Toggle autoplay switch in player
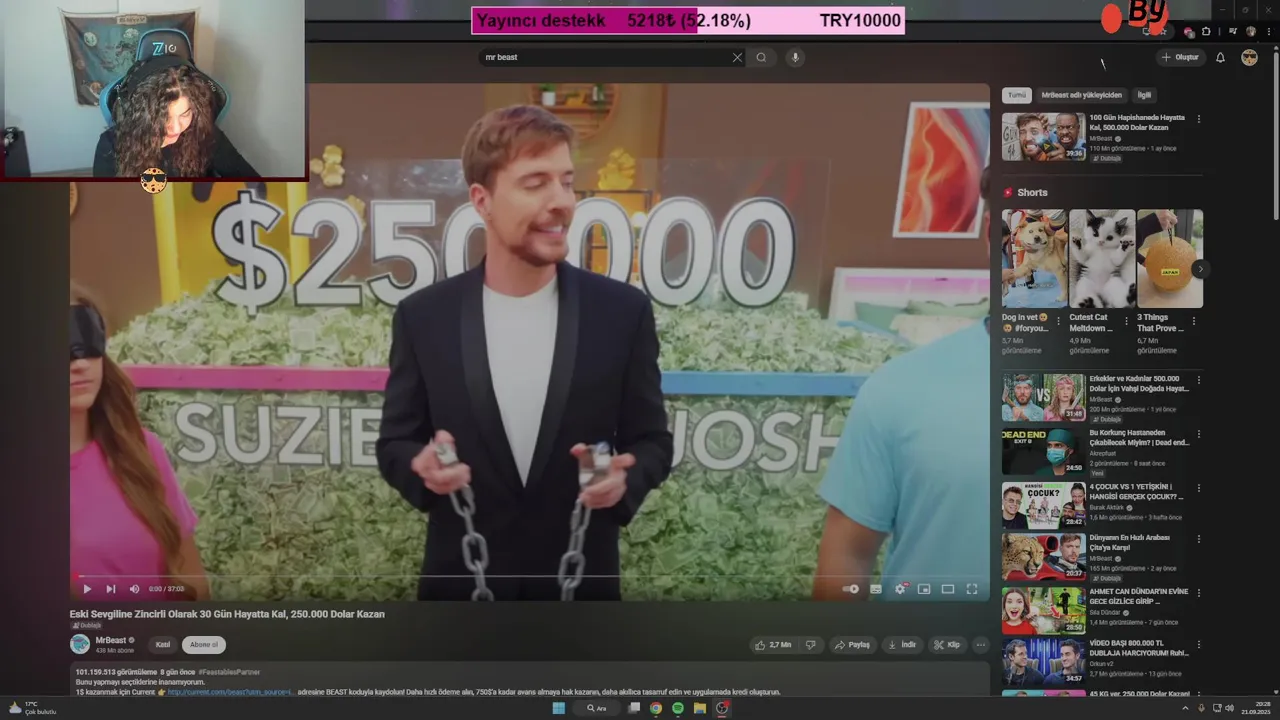 (850, 589)
